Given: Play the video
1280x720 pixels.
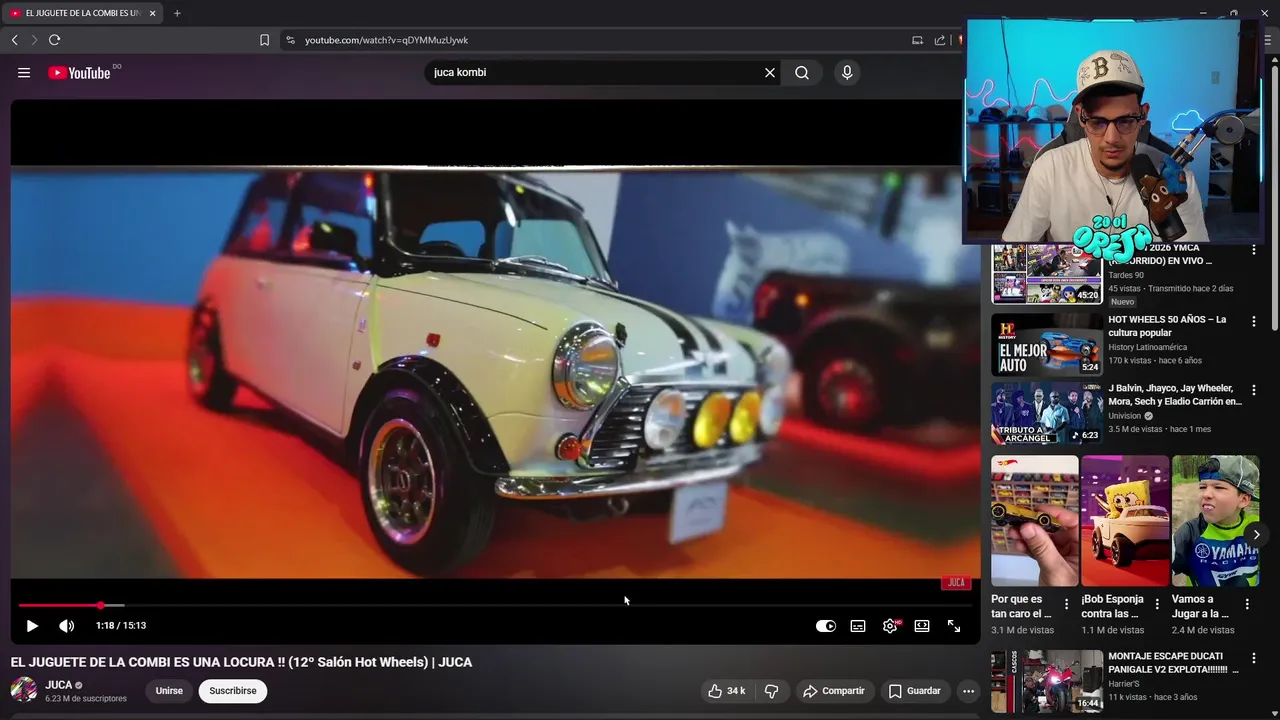Looking at the screenshot, I should [x=32, y=626].
